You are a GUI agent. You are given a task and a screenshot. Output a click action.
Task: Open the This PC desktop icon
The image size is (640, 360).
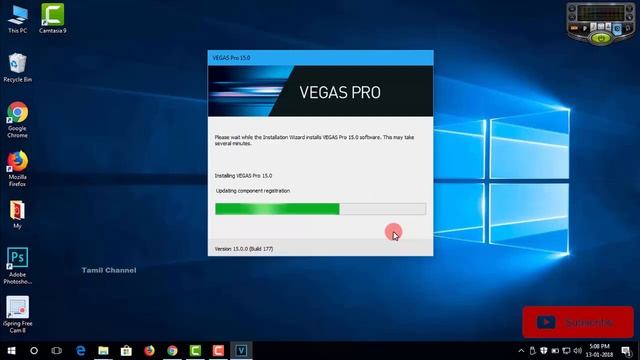click(x=18, y=19)
